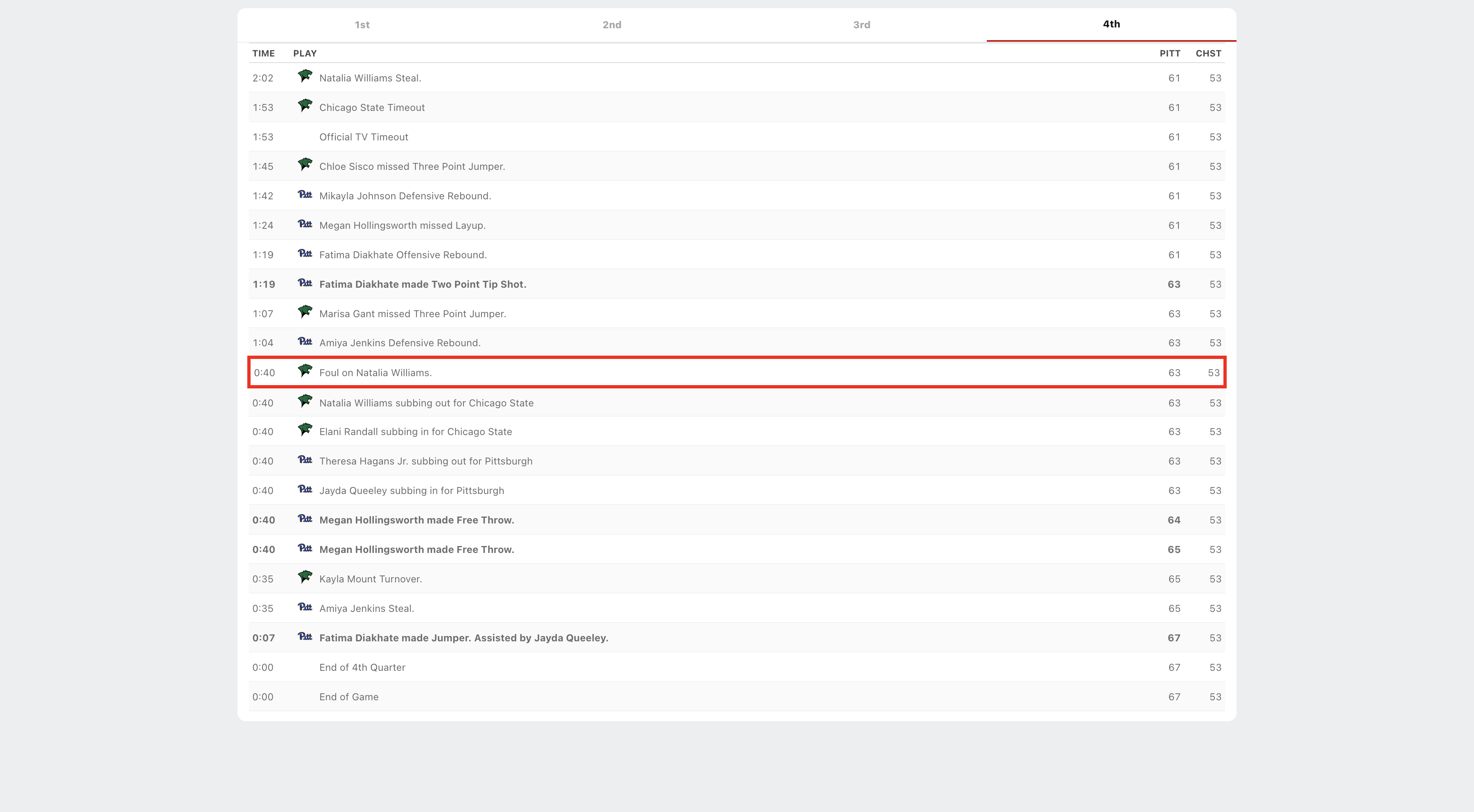
Task: Click Pitt logo beside Mikayla Johnson Defensive Rebound
Action: [305, 195]
